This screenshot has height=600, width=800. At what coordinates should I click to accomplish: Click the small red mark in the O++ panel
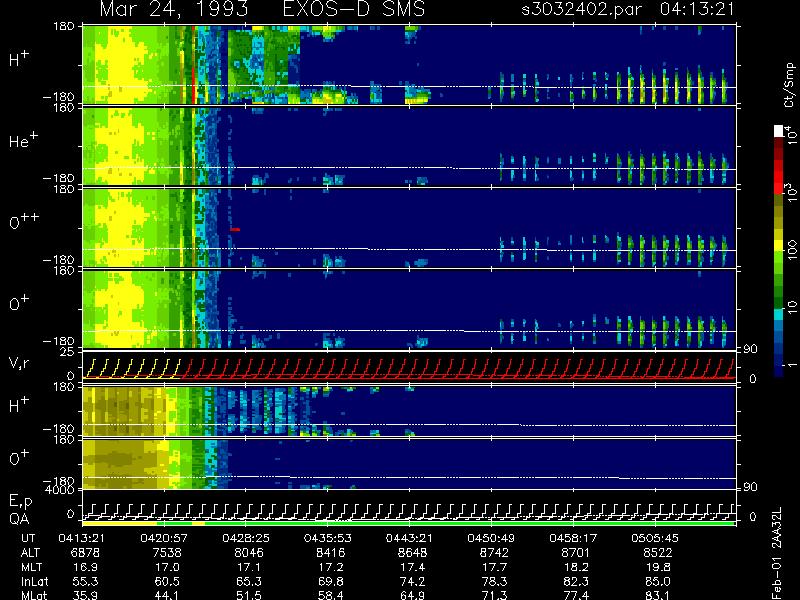pyautogui.click(x=235, y=230)
